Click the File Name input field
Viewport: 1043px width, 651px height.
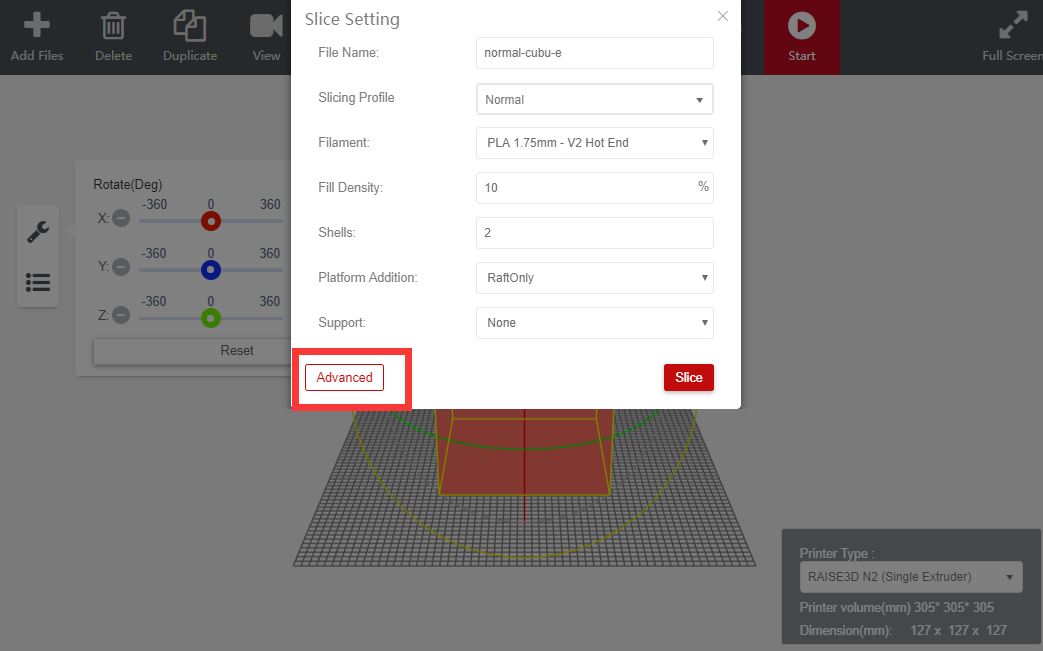point(595,53)
